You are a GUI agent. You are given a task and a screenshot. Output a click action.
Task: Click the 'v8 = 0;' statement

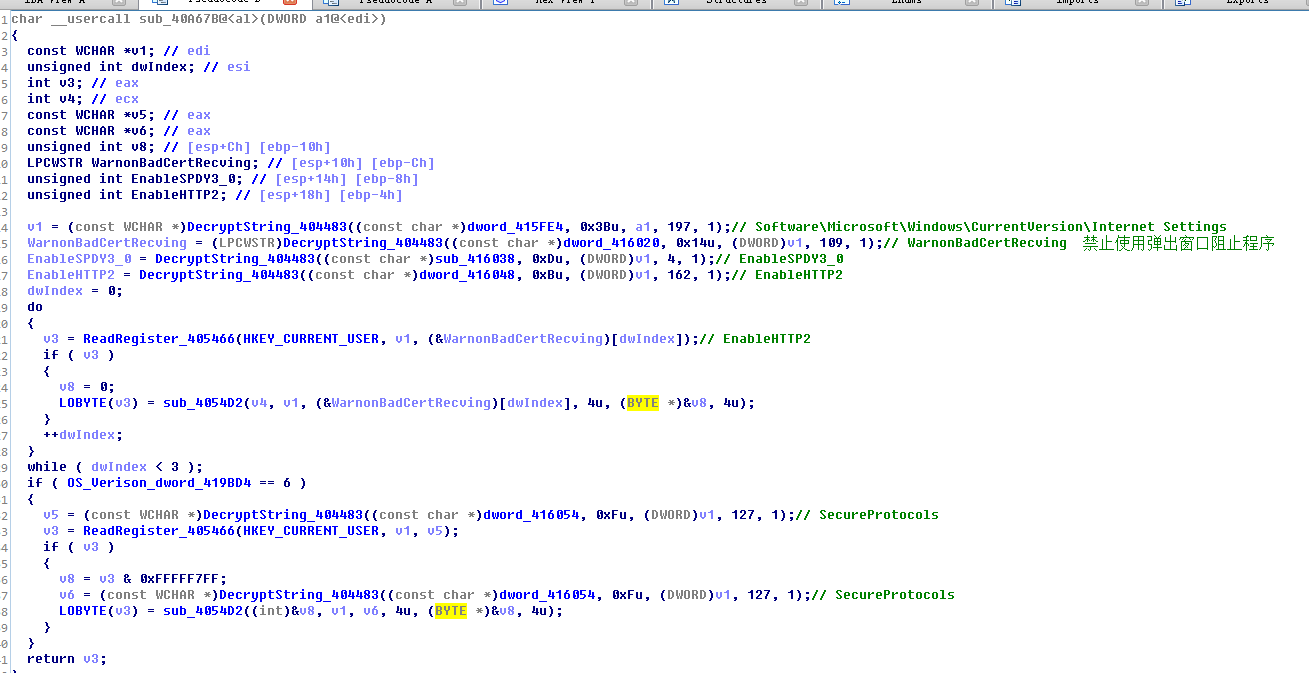tap(87, 387)
